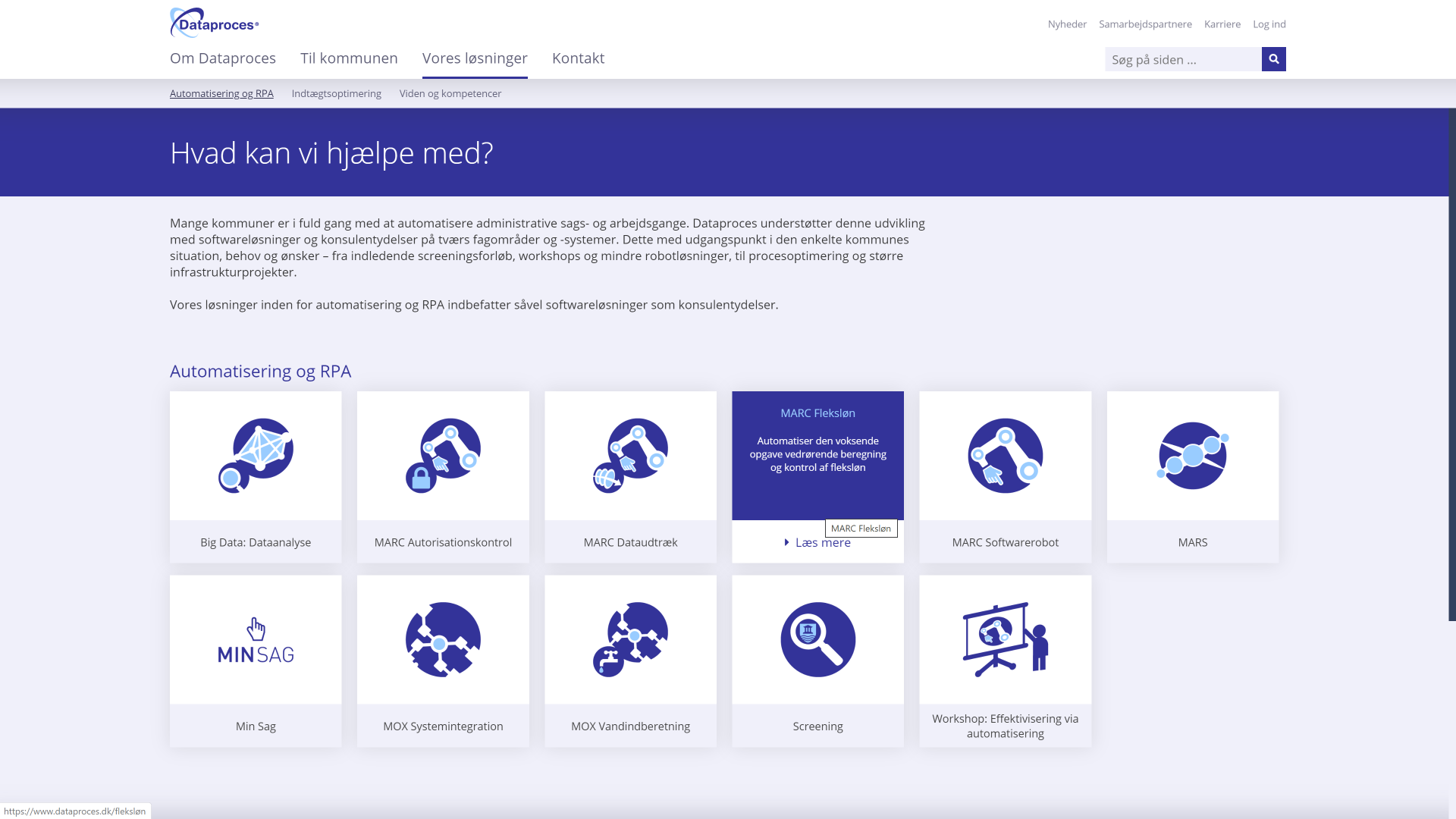Switch to Viden og kompetencer subtab
1456x819 pixels.
tap(450, 93)
